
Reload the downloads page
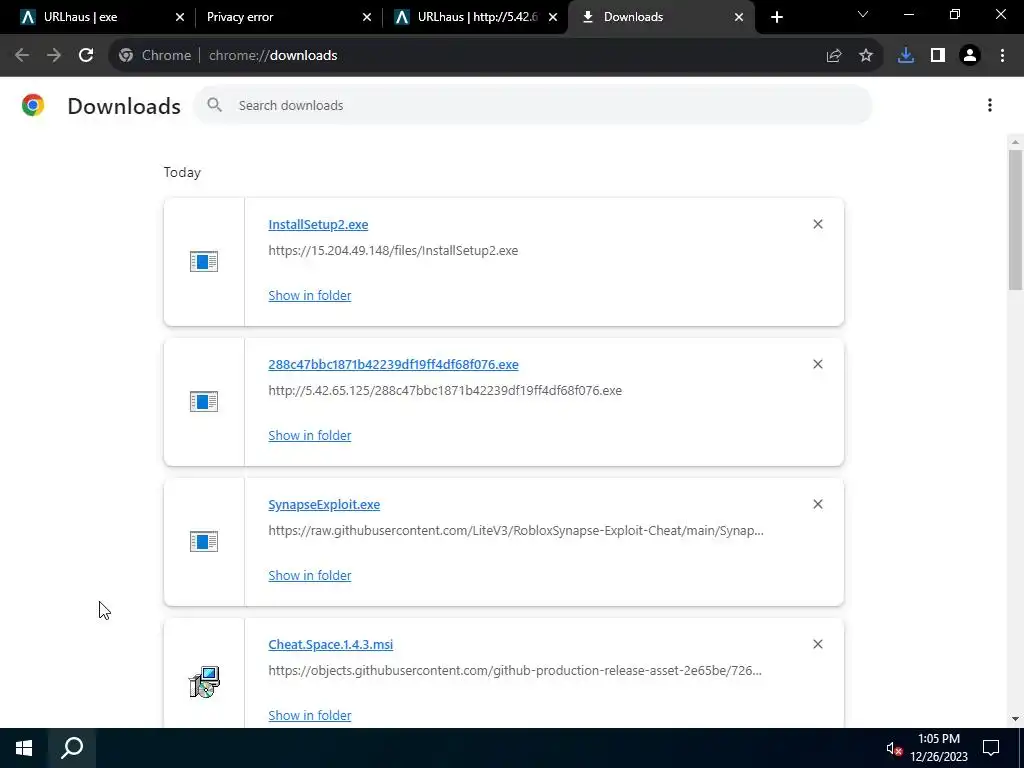pos(86,56)
